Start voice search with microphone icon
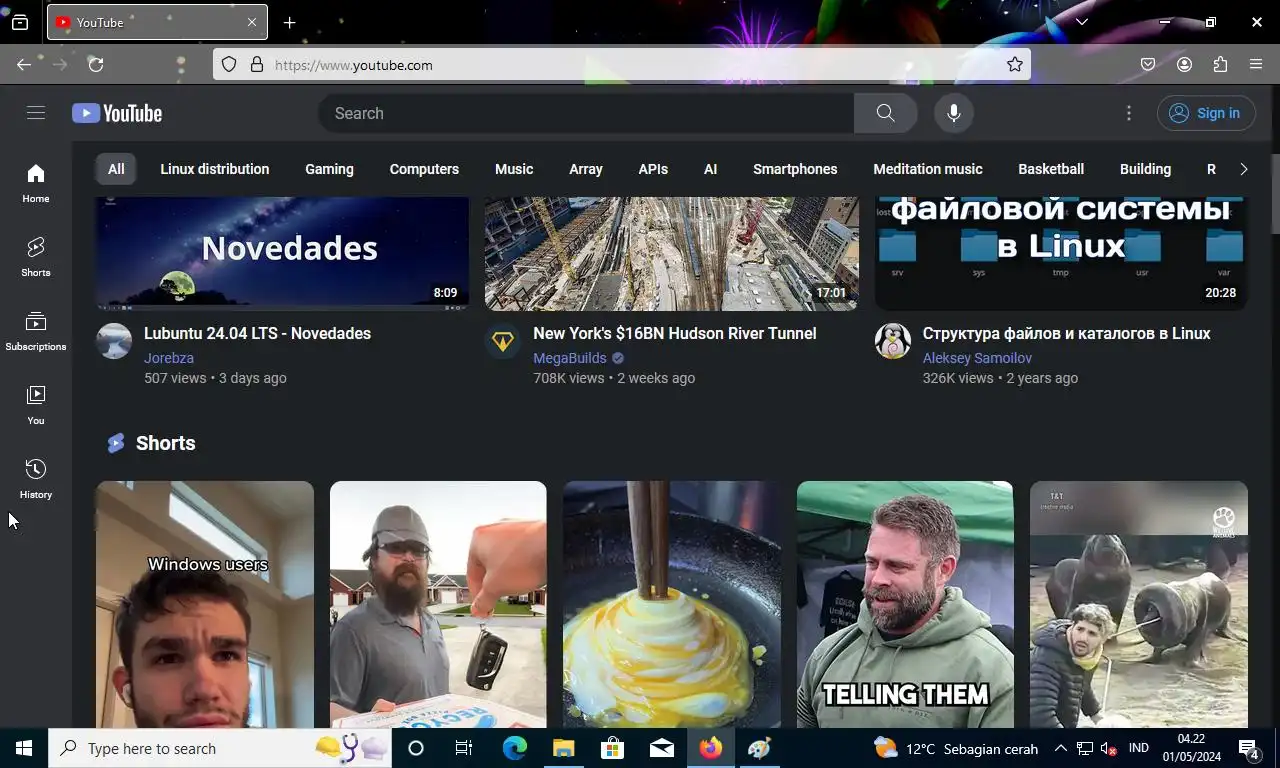Viewport: 1280px width, 768px height. tap(954, 113)
